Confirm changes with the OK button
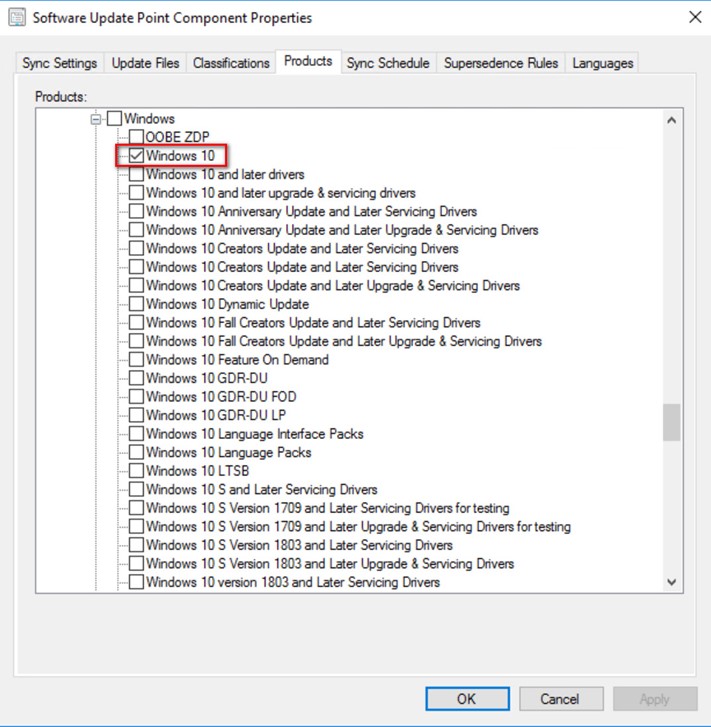The width and height of the screenshot is (711, 727). [467, 699]
